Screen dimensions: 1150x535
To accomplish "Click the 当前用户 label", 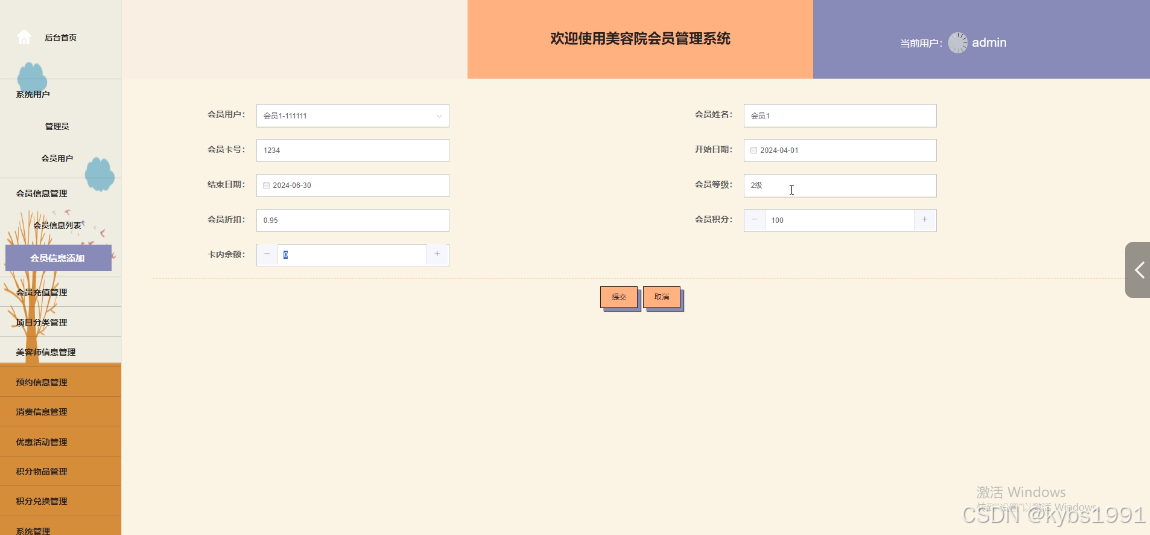I will [921, 43].
